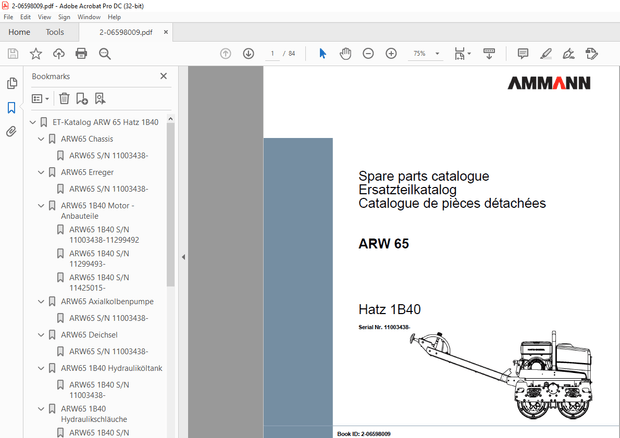The image size is (620, 438).
Task: Add a new bookmark icon
Action: [82, 98]
